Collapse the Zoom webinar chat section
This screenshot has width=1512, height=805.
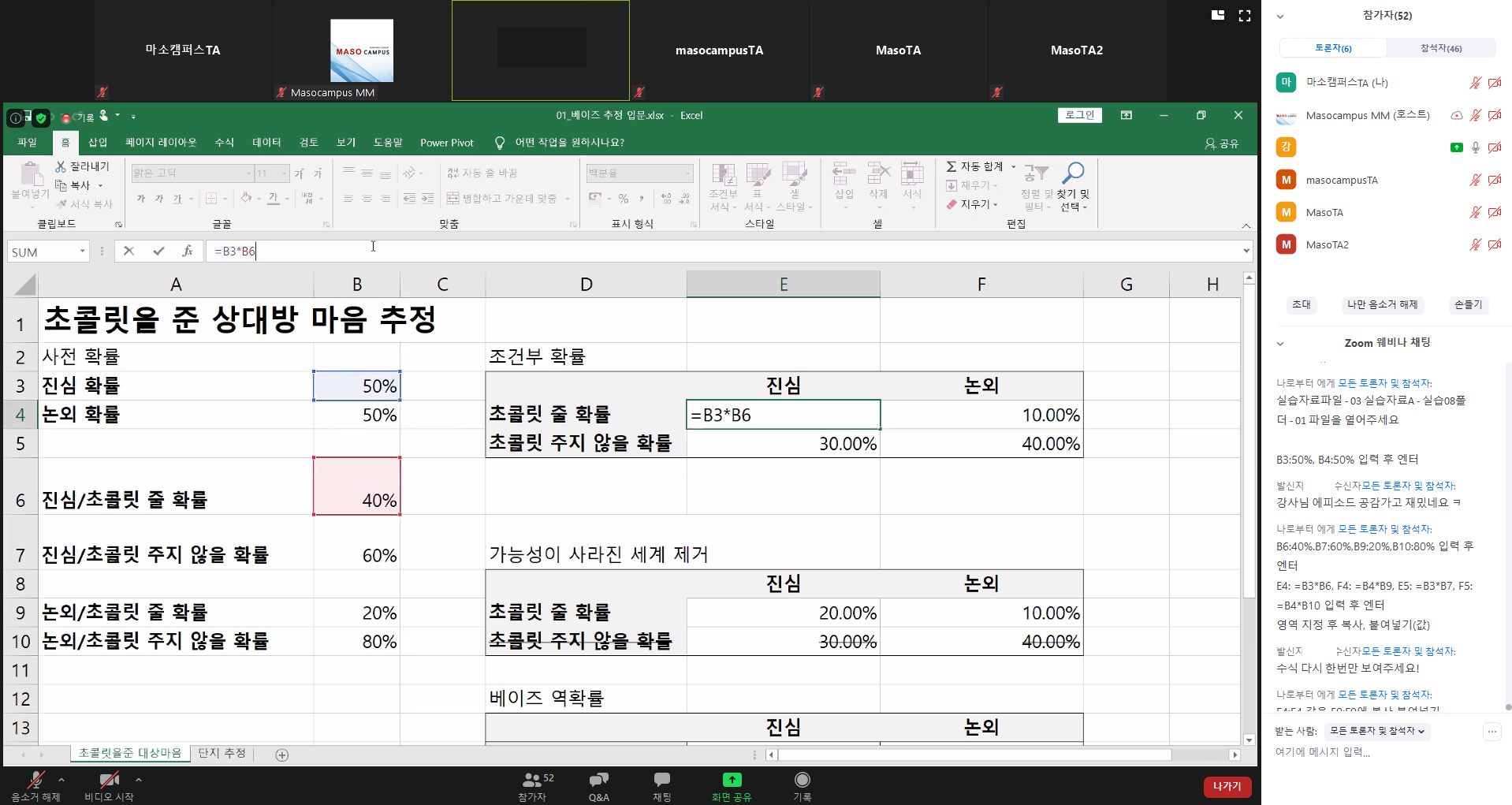(x=1280, y=343)
